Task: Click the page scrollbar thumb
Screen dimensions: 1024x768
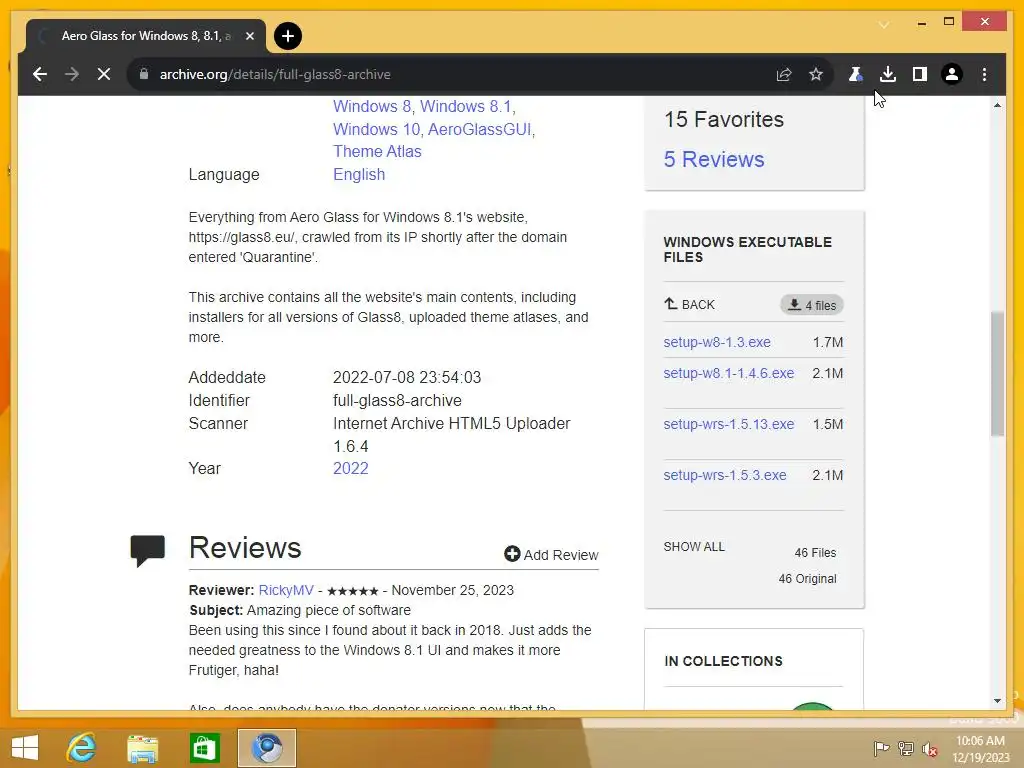Action: point(997,374)
